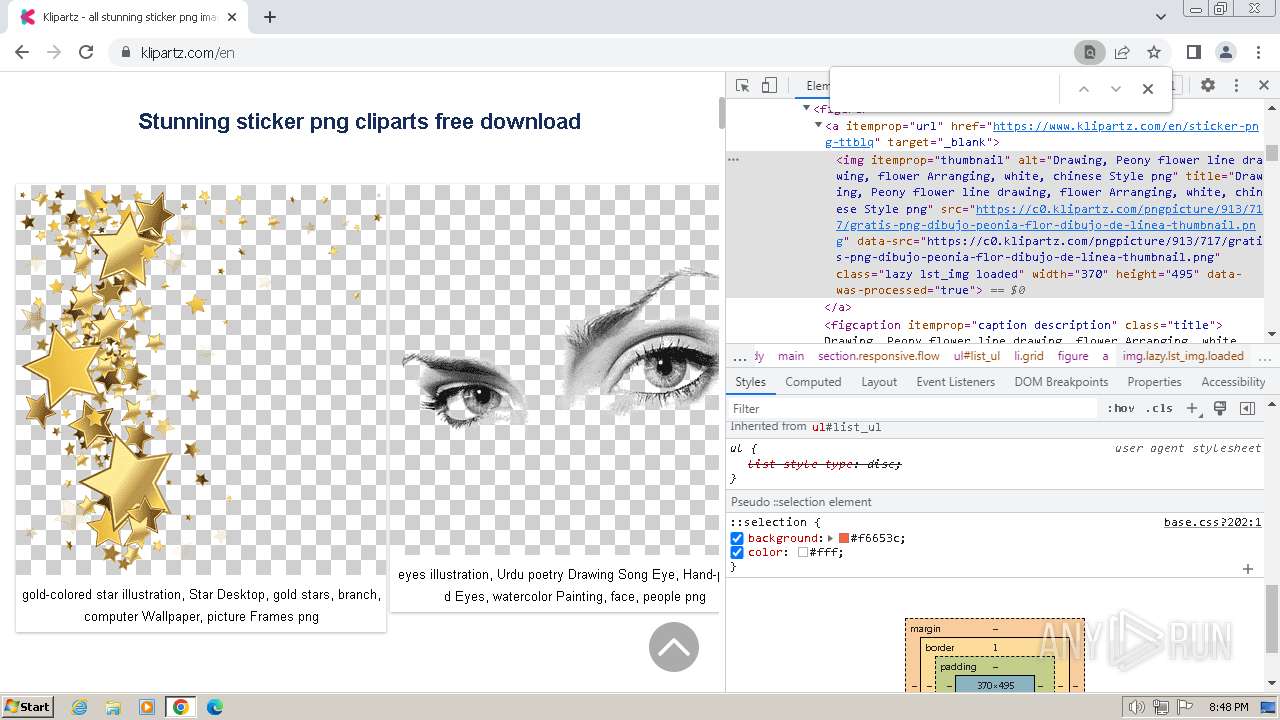The height and width of the screenshot is (720, 1280).
Task: Open the DevTools customize three-dot menu
Action: point(1236,86)
